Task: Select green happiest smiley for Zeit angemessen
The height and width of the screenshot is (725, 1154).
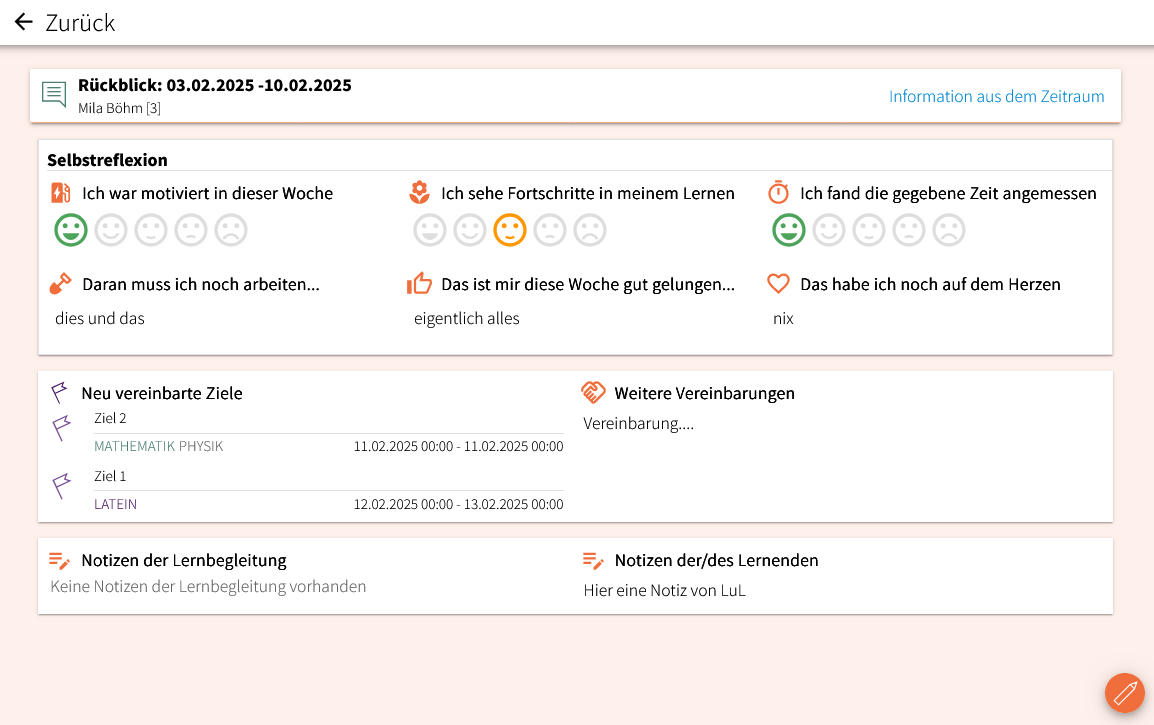Action: click(789, 230)
